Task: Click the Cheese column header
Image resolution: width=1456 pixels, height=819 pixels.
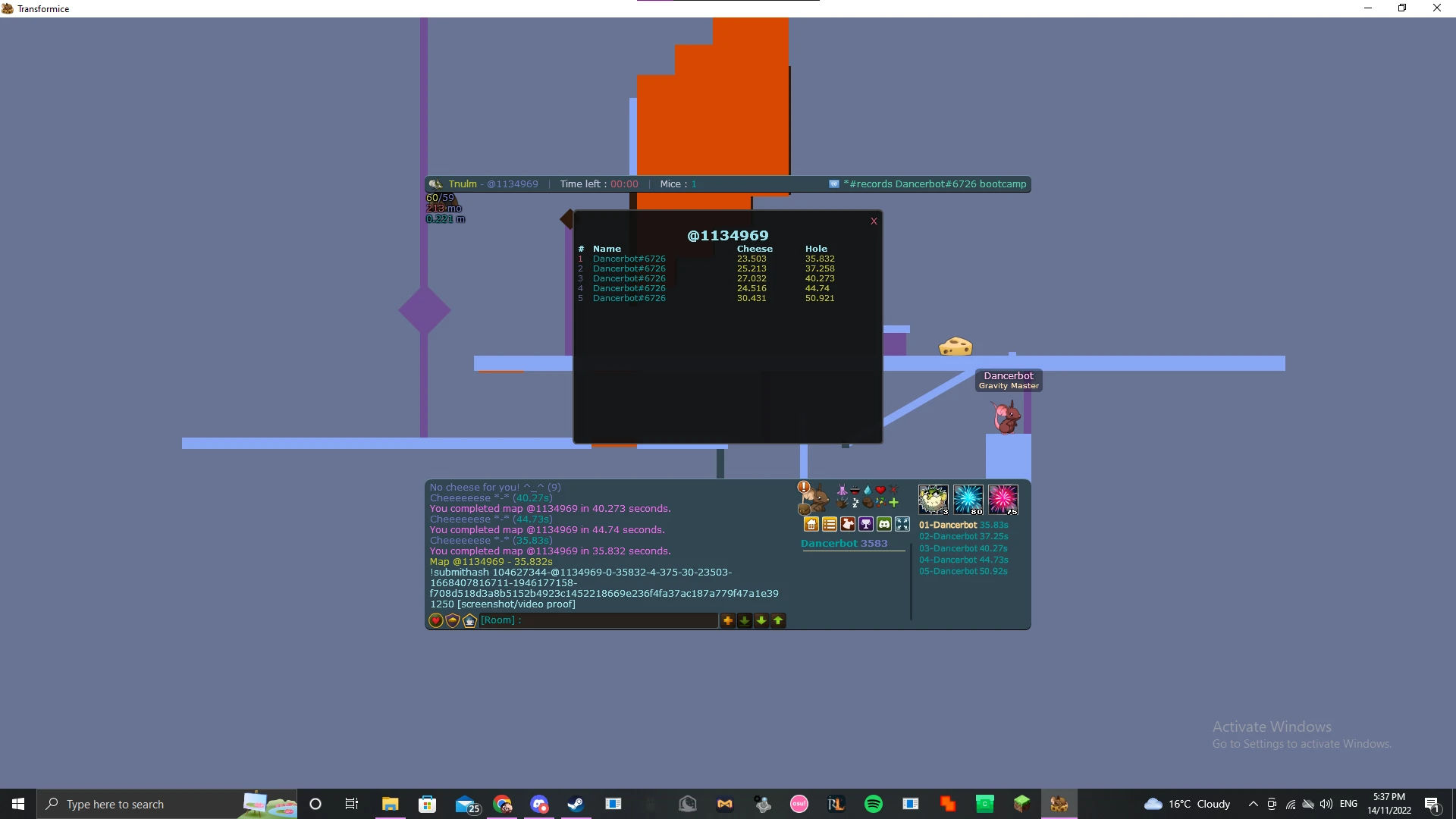Action: click(x=755, y=249)
